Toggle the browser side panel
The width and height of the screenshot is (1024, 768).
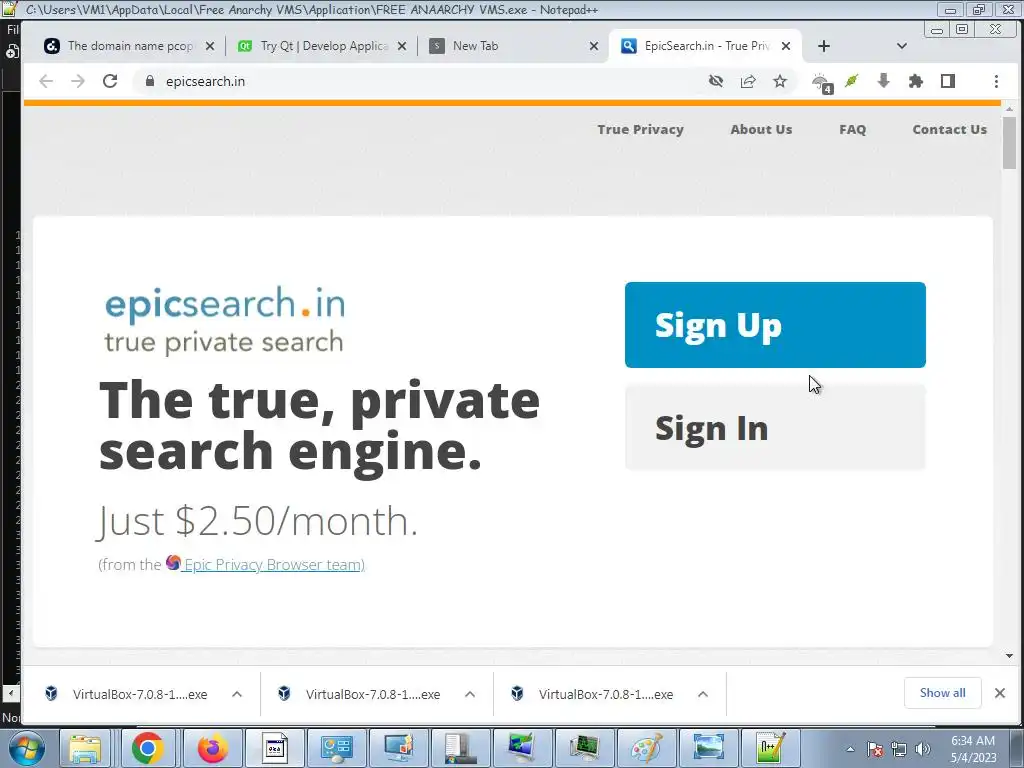(x=948, y=81)
